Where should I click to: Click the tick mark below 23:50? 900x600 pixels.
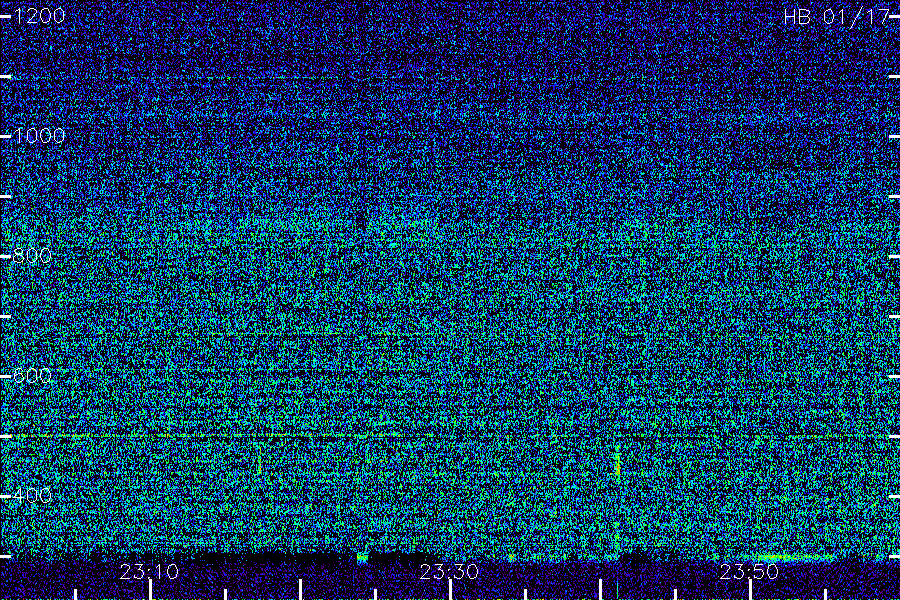[750, 590]
